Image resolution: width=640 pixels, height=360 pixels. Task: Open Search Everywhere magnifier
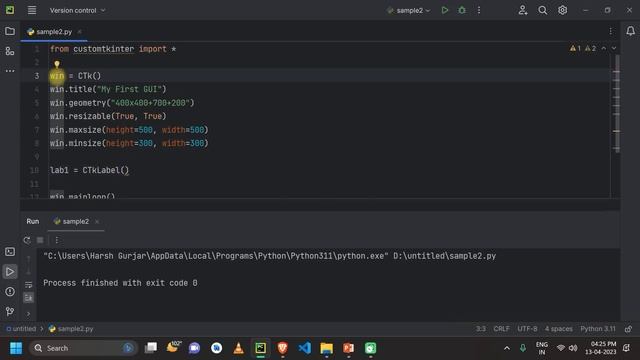point(542,10)
